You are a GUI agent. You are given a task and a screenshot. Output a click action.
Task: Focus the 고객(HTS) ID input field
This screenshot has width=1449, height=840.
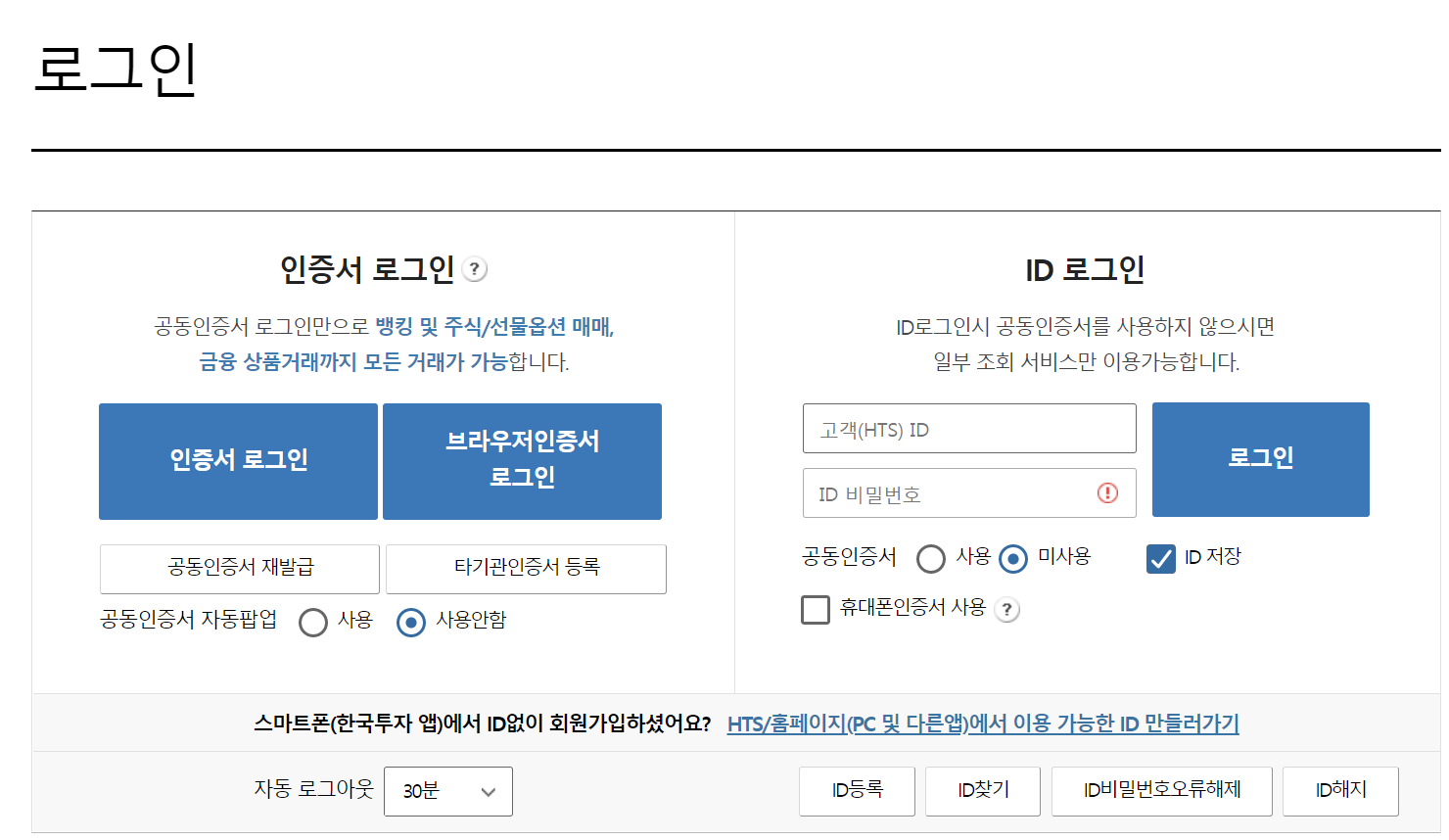pos(969,428)
